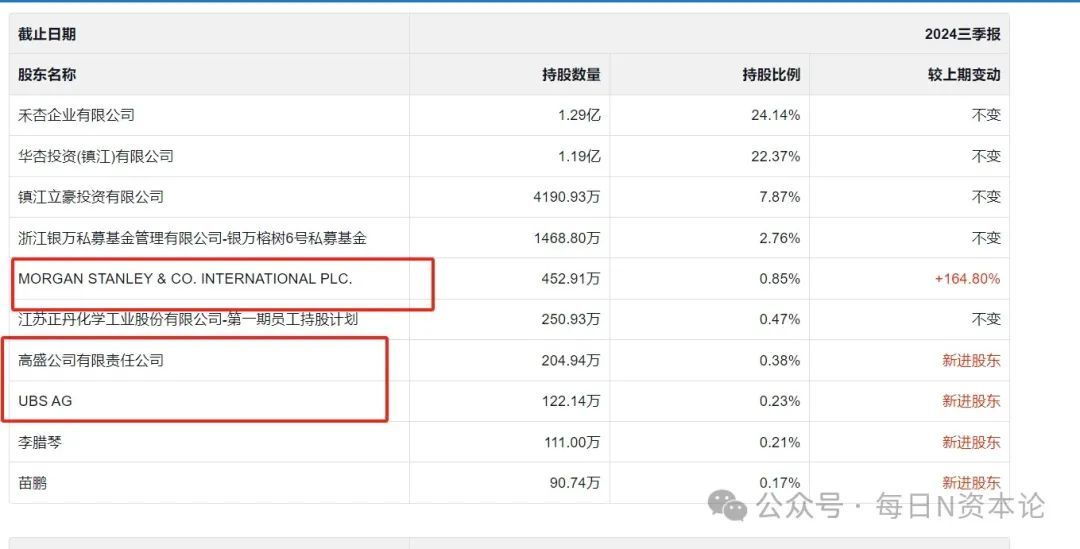
Task: Select the 4190.93万 holding value
Action: pyautogui.click(x=567, y=197)
